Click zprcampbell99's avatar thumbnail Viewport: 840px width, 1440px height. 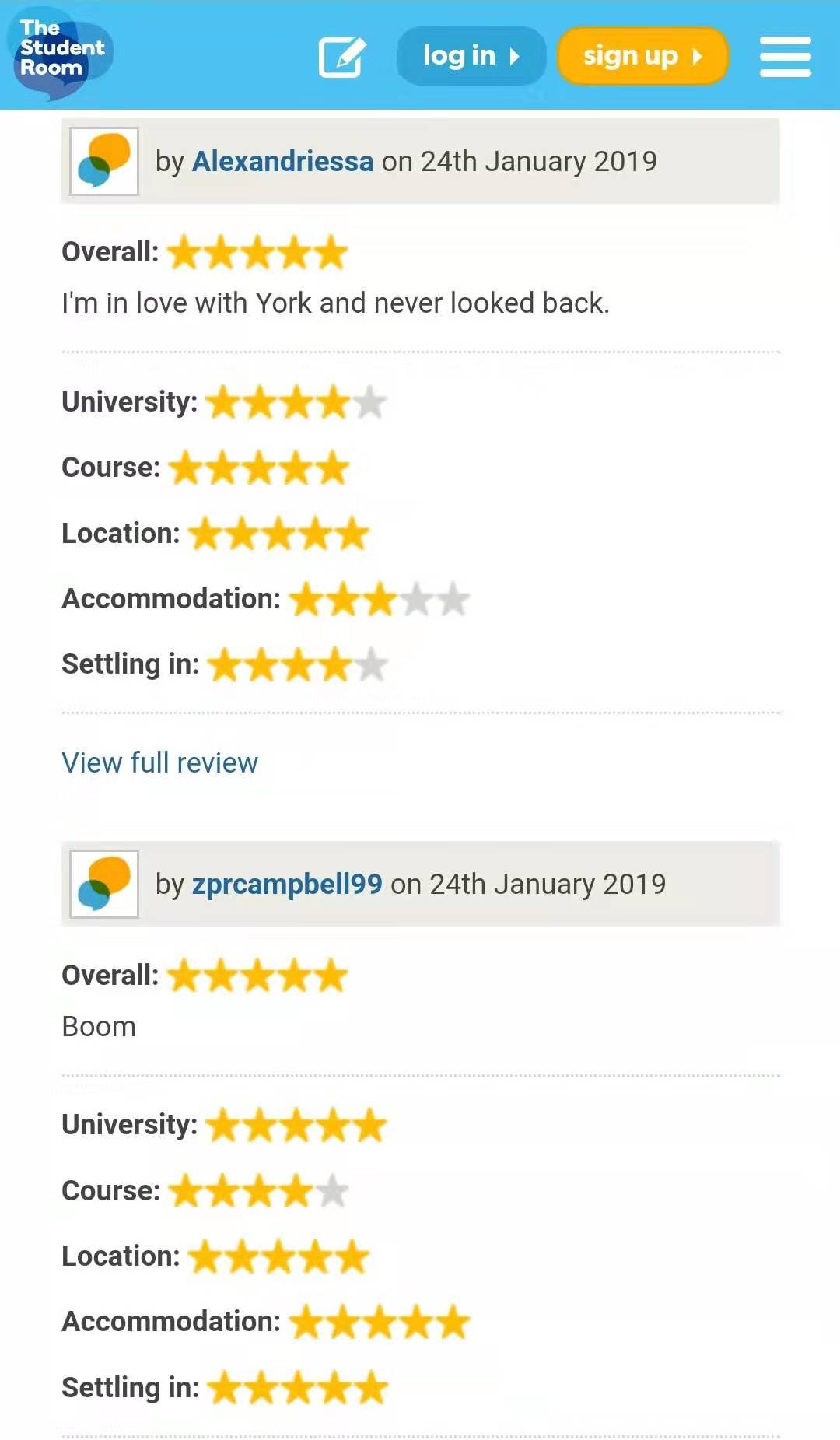[x=104, y=884]
